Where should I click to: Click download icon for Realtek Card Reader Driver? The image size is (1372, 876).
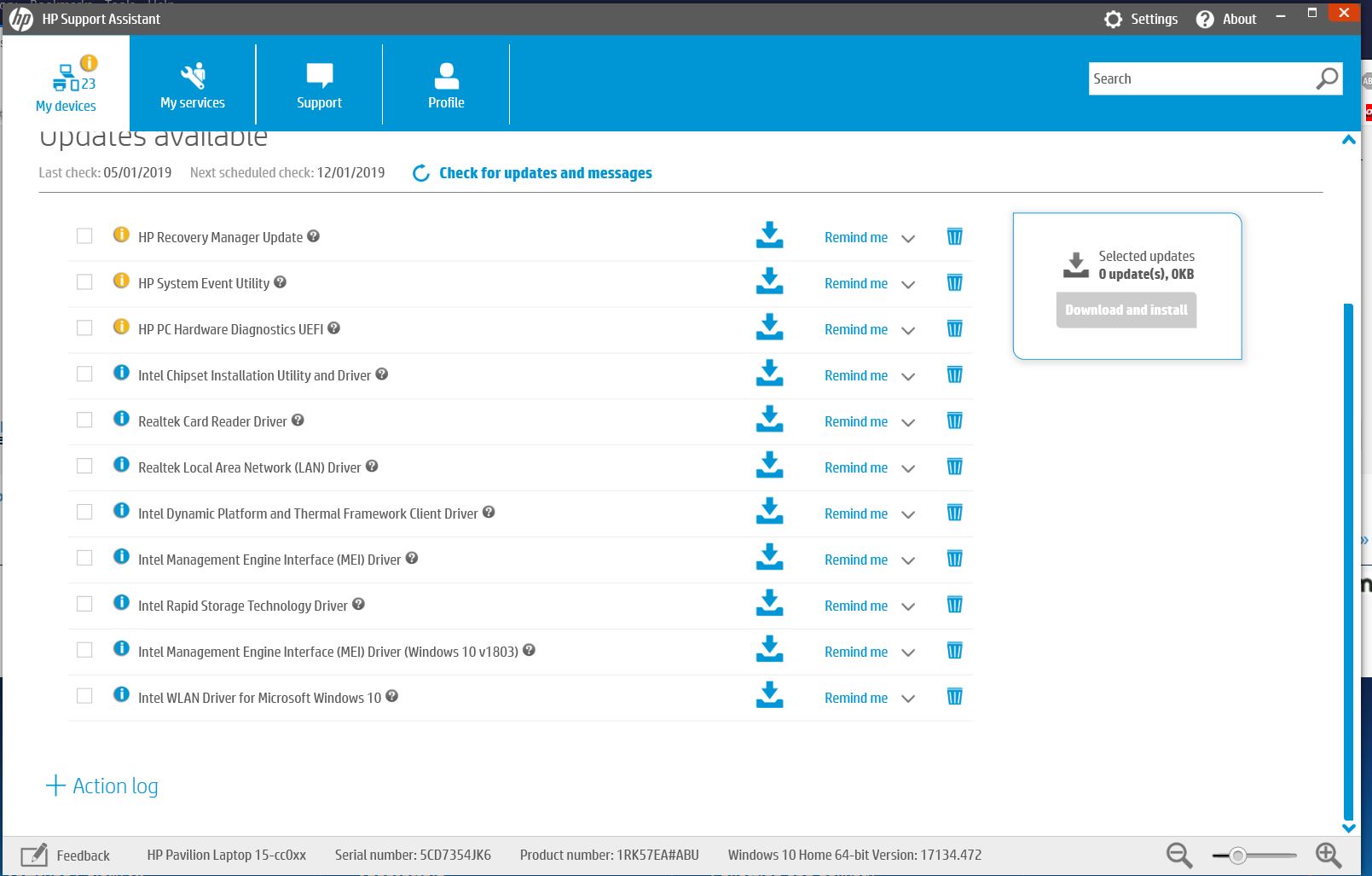(769, 420)
